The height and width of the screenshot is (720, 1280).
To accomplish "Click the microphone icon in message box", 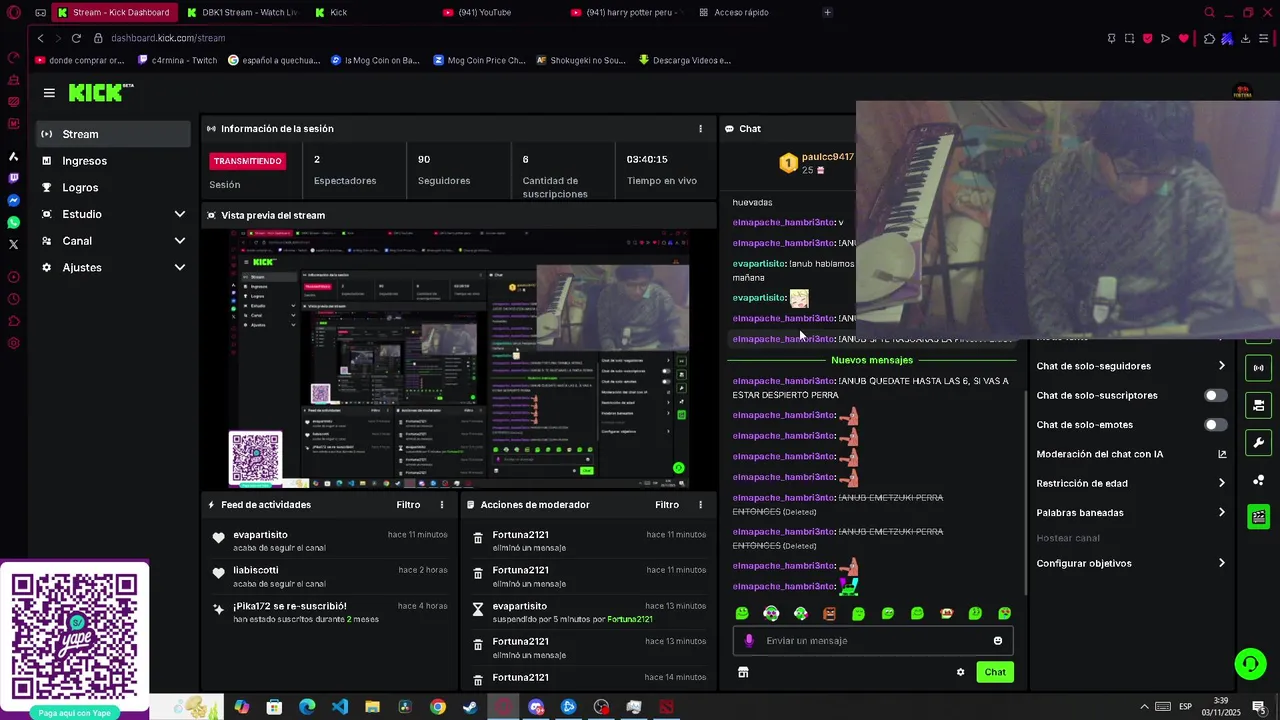I will click(x=749, y=641).
